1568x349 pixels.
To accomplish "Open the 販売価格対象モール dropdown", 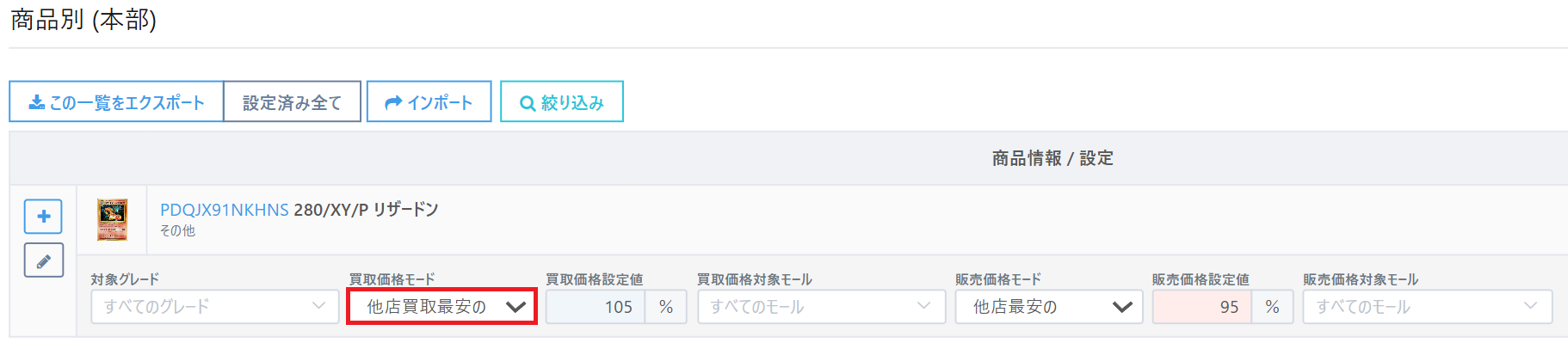I will click(x=1427, y=307).
